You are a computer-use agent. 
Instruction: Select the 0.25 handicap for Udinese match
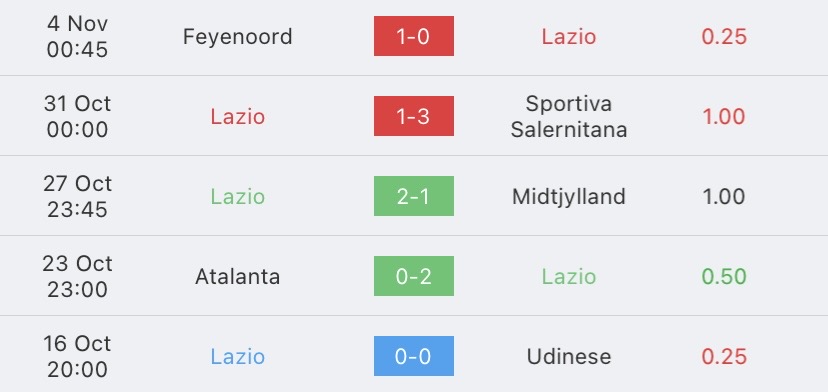(x=724, y=357)
